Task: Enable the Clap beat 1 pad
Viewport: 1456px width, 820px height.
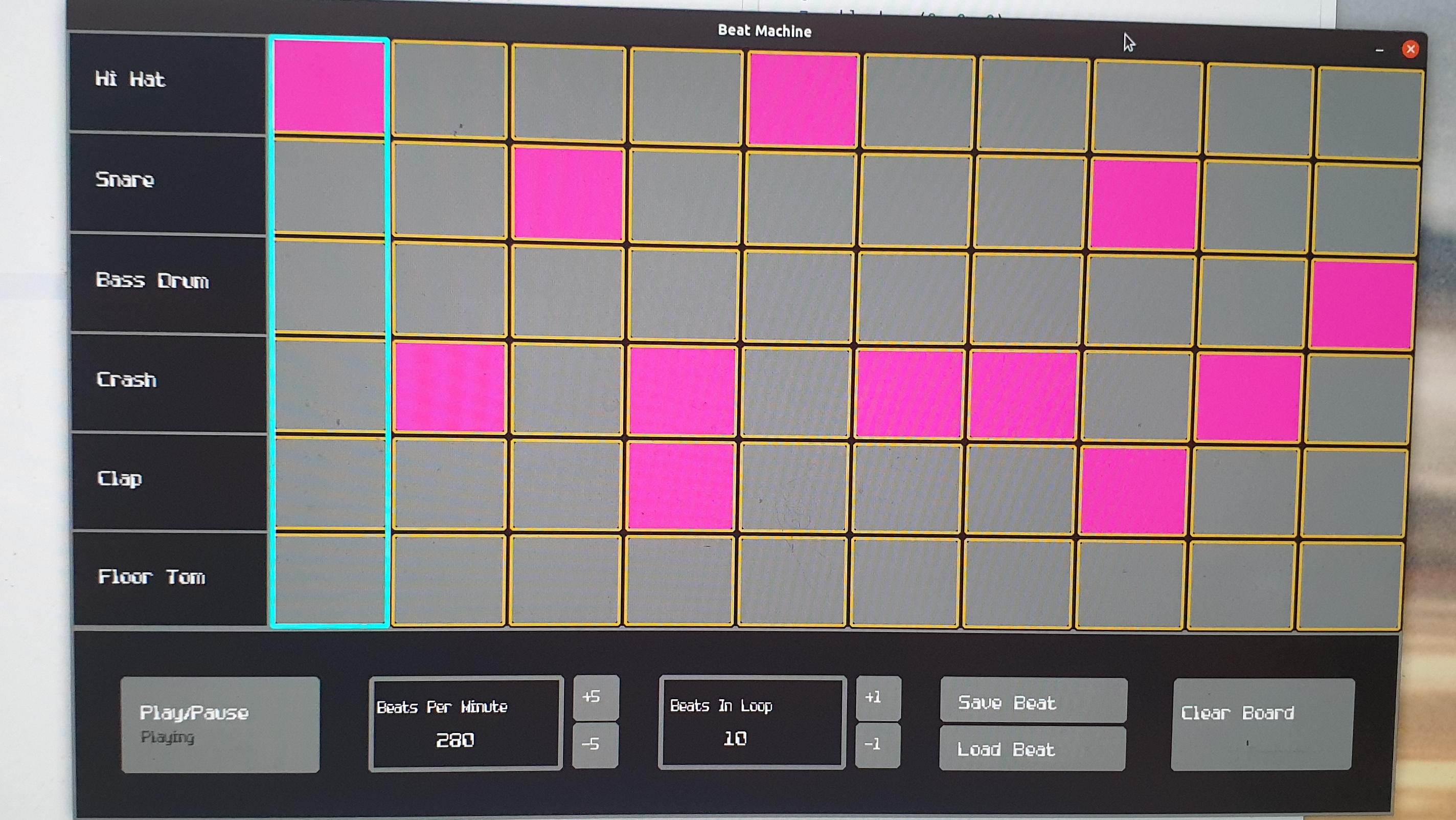Action: (331, 483)
